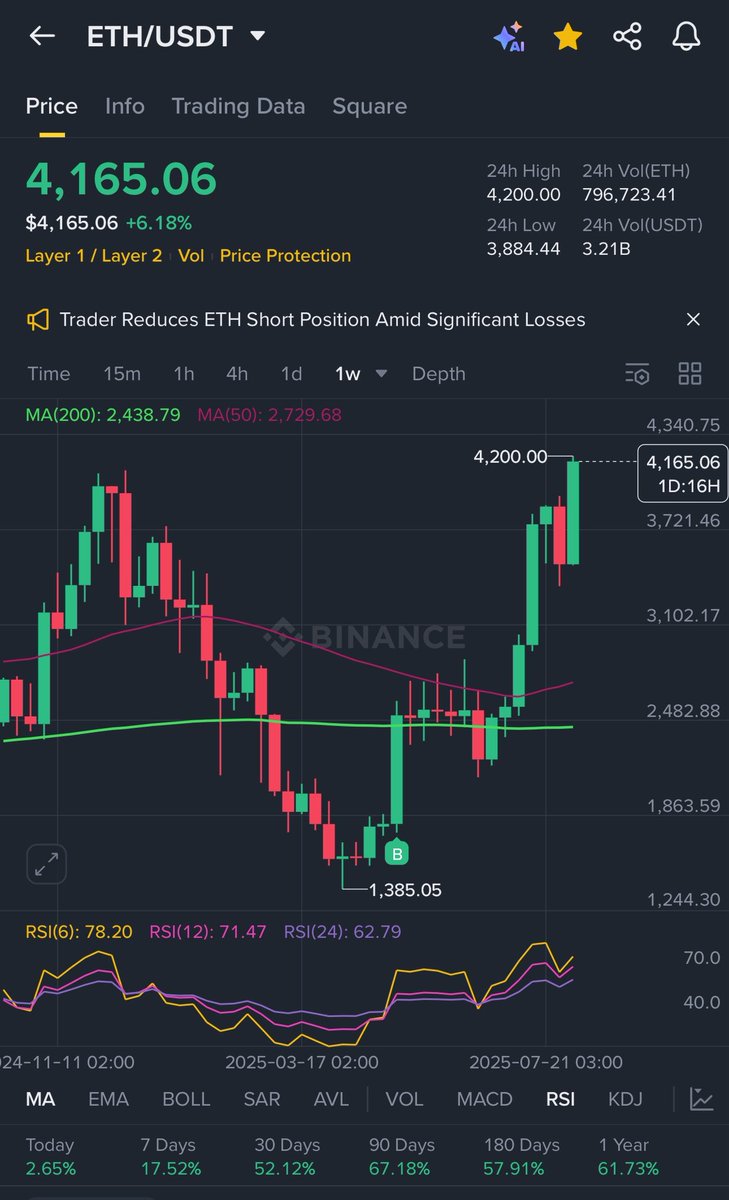Click the Price Protection tag
Image resolution: width=729 pixels, height=1200 pixels.
285,256
